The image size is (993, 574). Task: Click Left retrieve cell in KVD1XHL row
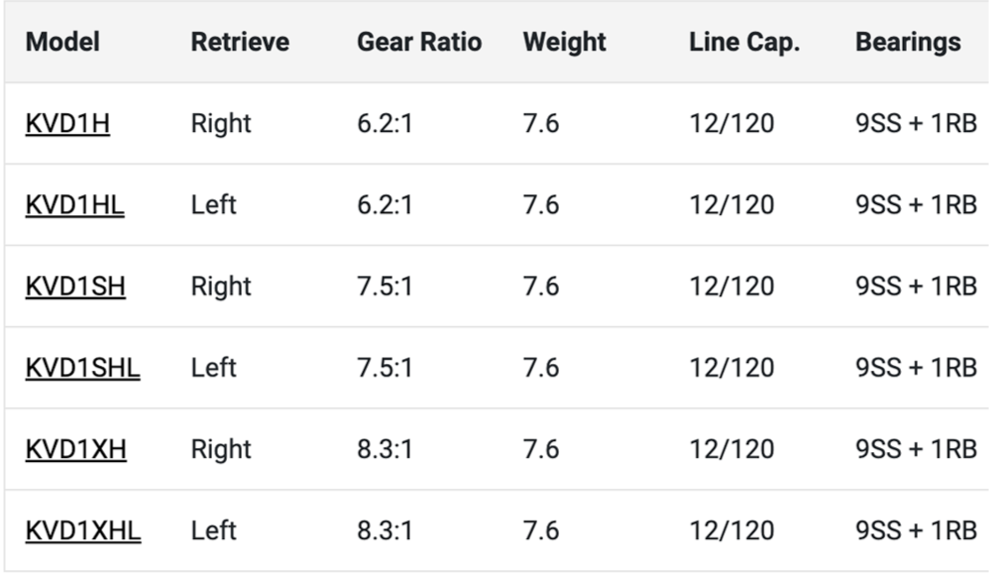[213, 531]
